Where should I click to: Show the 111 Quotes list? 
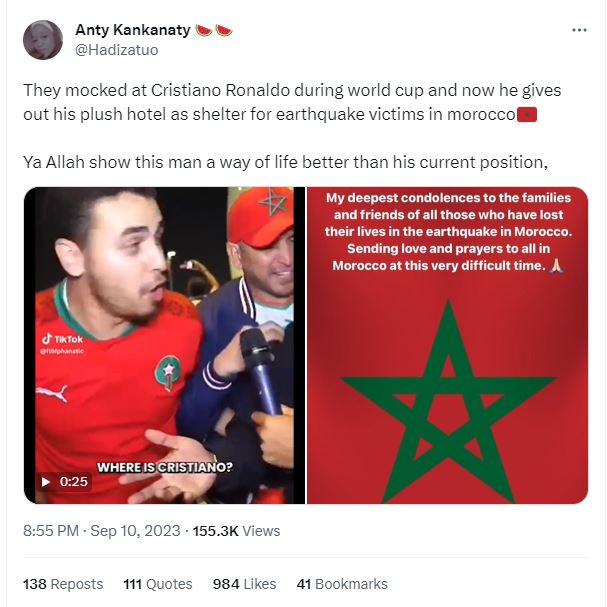(158, 584)
